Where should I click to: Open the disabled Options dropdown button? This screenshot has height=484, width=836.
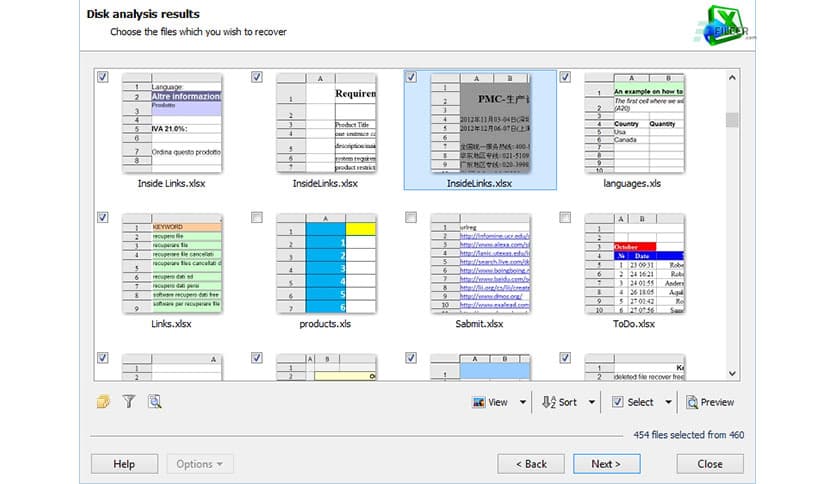200,464
